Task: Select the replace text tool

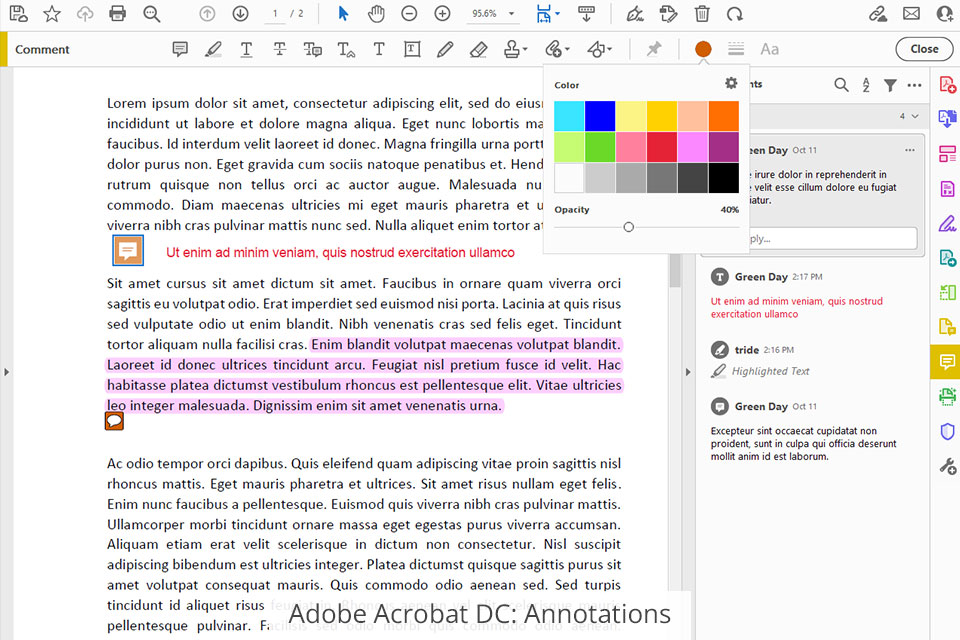Action: pos(312,49)
